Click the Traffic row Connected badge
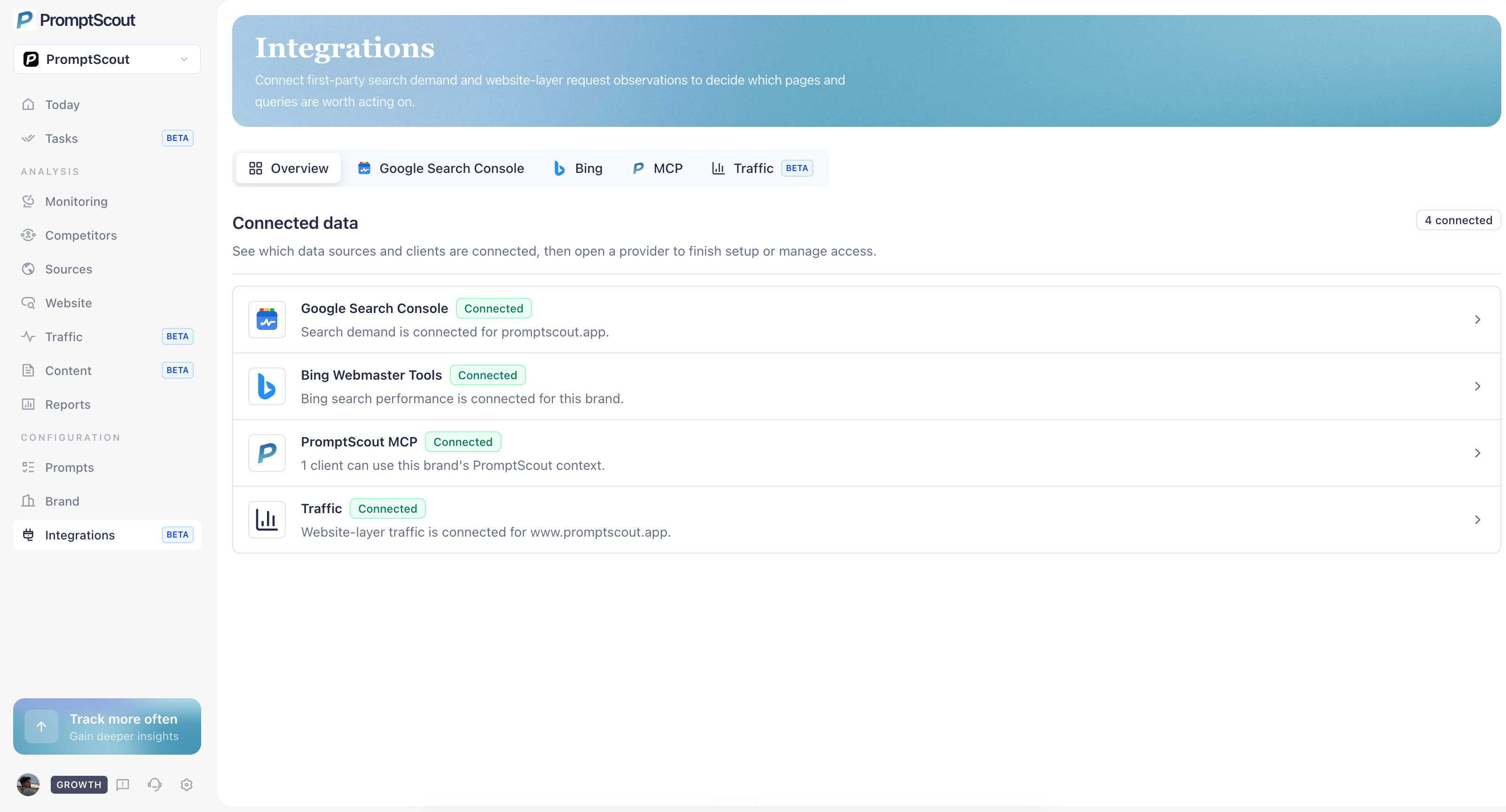Image resolution: width=1506 pixels, height=812 pixels. (x=388, y=508)
